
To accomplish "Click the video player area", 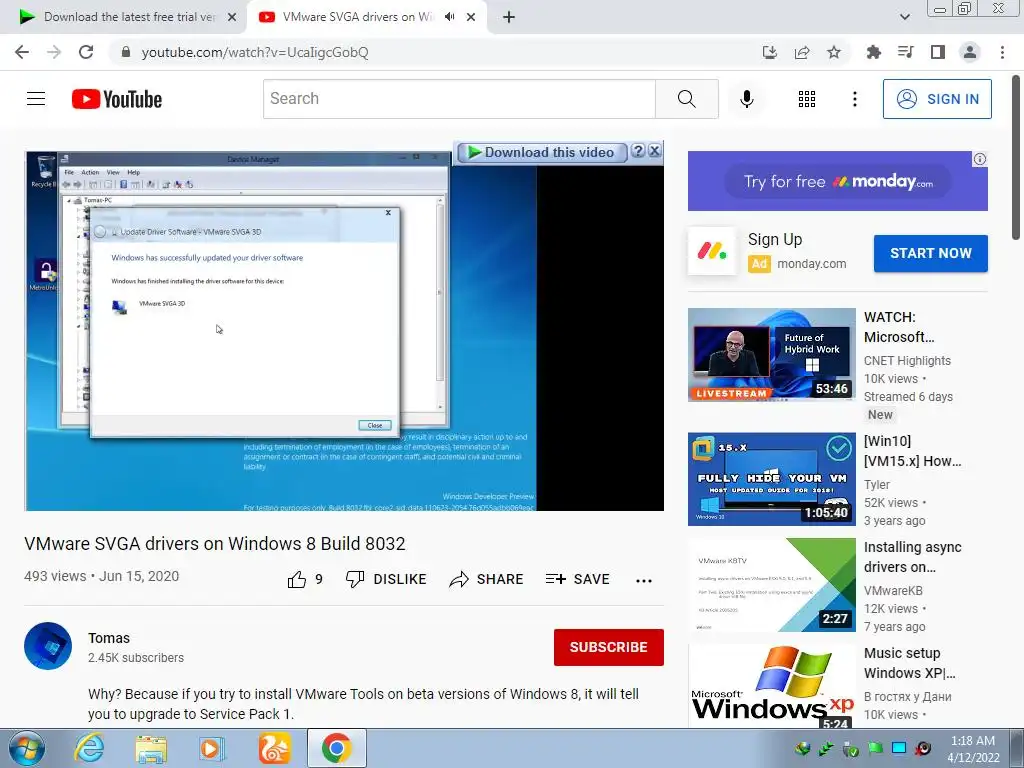I will pyautogui.click(x=344, y=331).
